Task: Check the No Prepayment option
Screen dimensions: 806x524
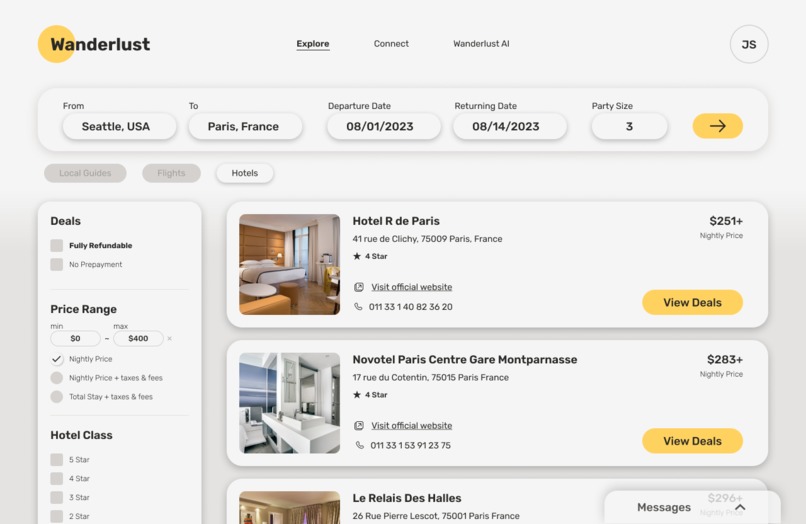Action: (x=57, y=264)
